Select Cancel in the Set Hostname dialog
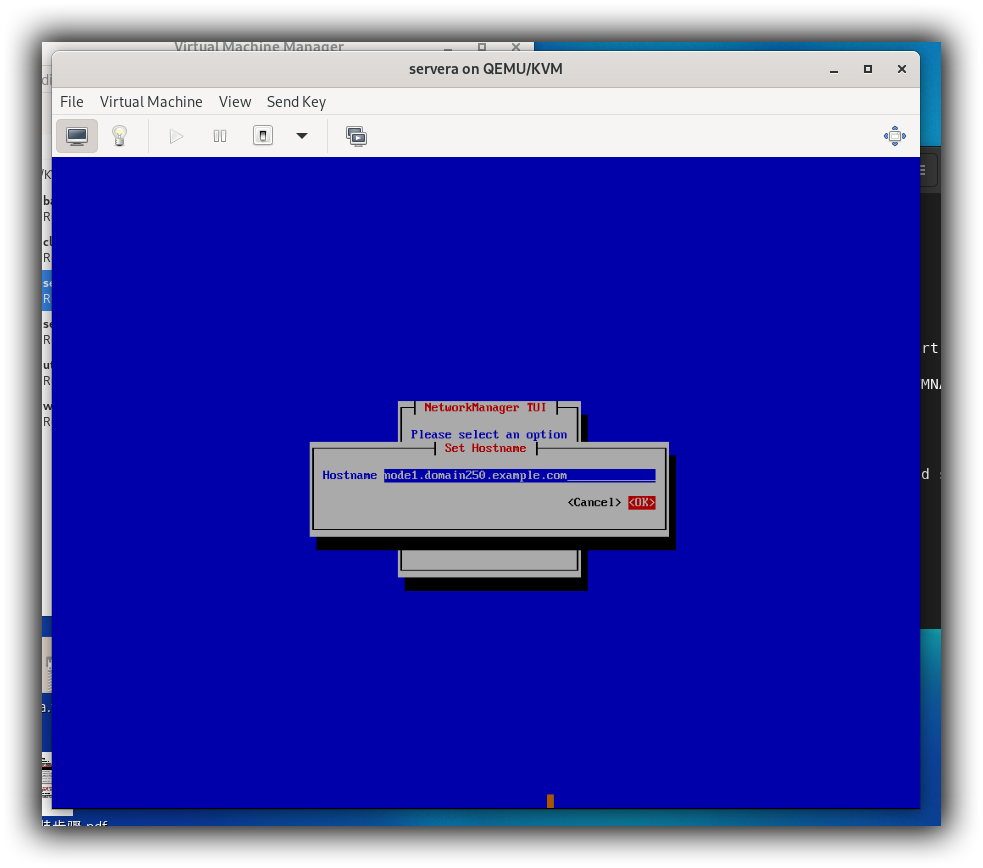This screenshot has width=983, height=868. 594,502
